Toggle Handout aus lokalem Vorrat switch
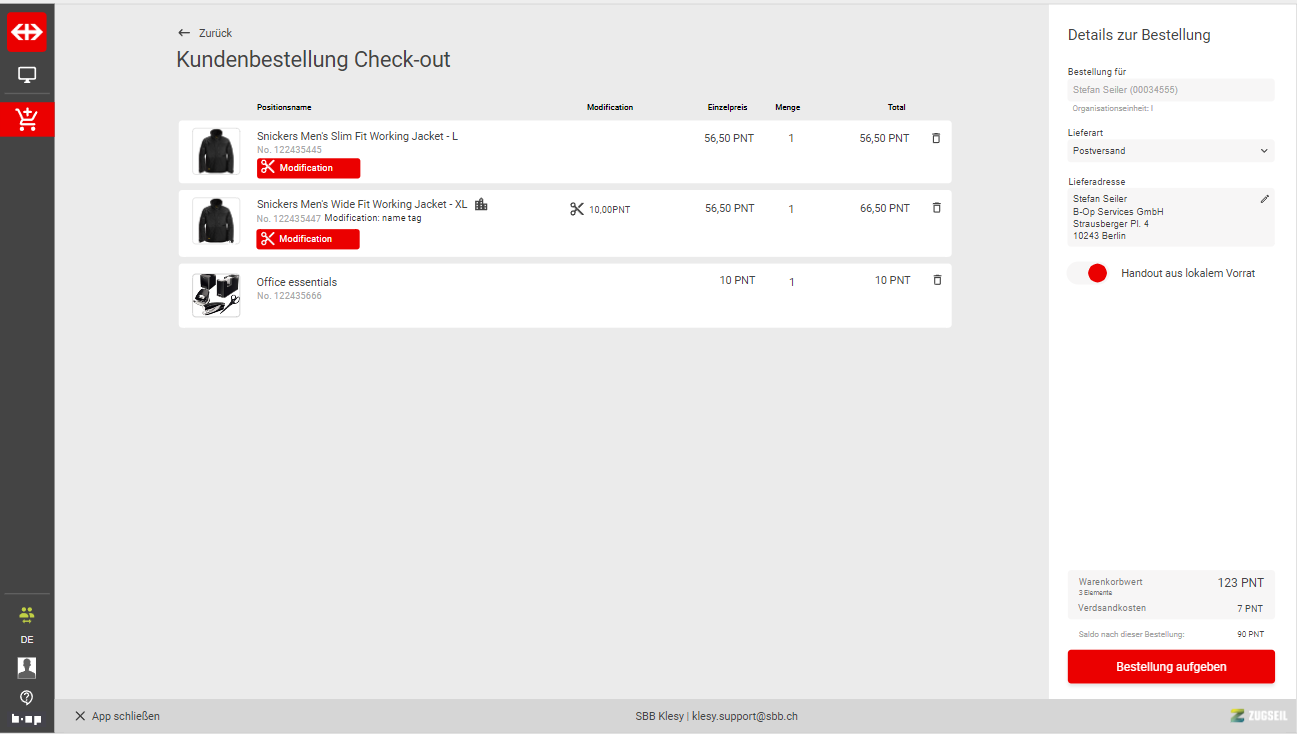The image size is (1297, 734). 1088,273
